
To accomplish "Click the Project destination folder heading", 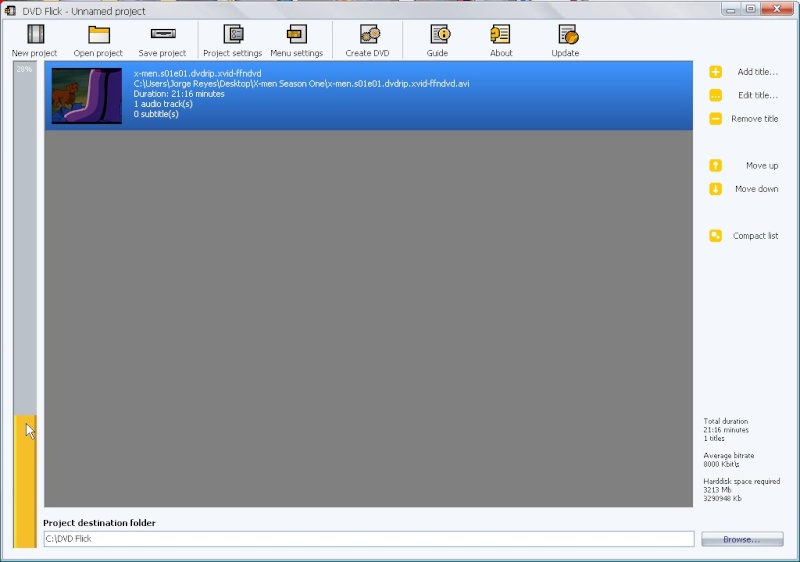I will [x=99, y=523].
